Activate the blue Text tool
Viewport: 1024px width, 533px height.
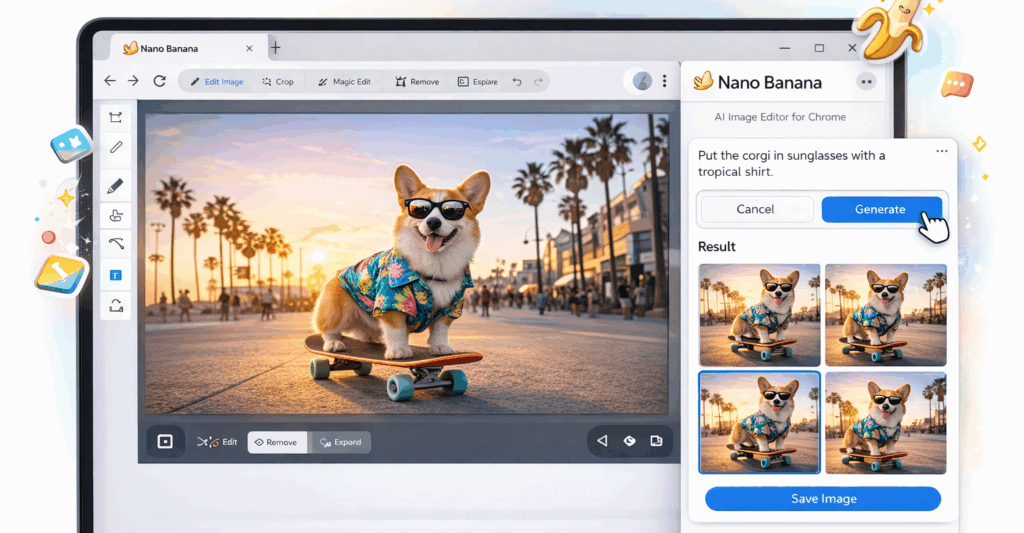coord(116,274)
